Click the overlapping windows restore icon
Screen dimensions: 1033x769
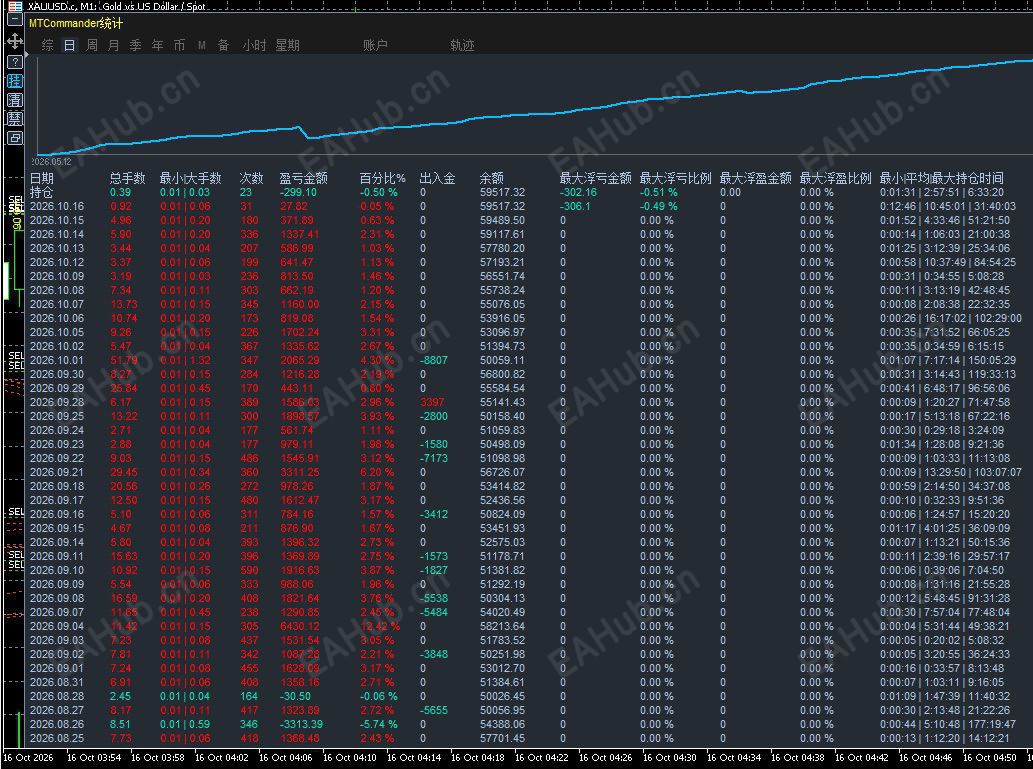[14, 138]
